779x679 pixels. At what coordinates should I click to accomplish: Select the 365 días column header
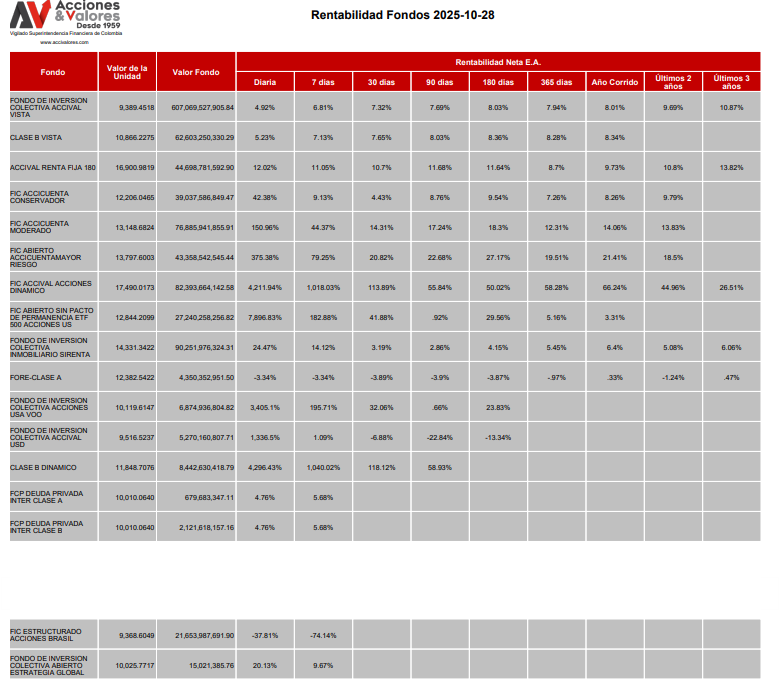(556, 82)
